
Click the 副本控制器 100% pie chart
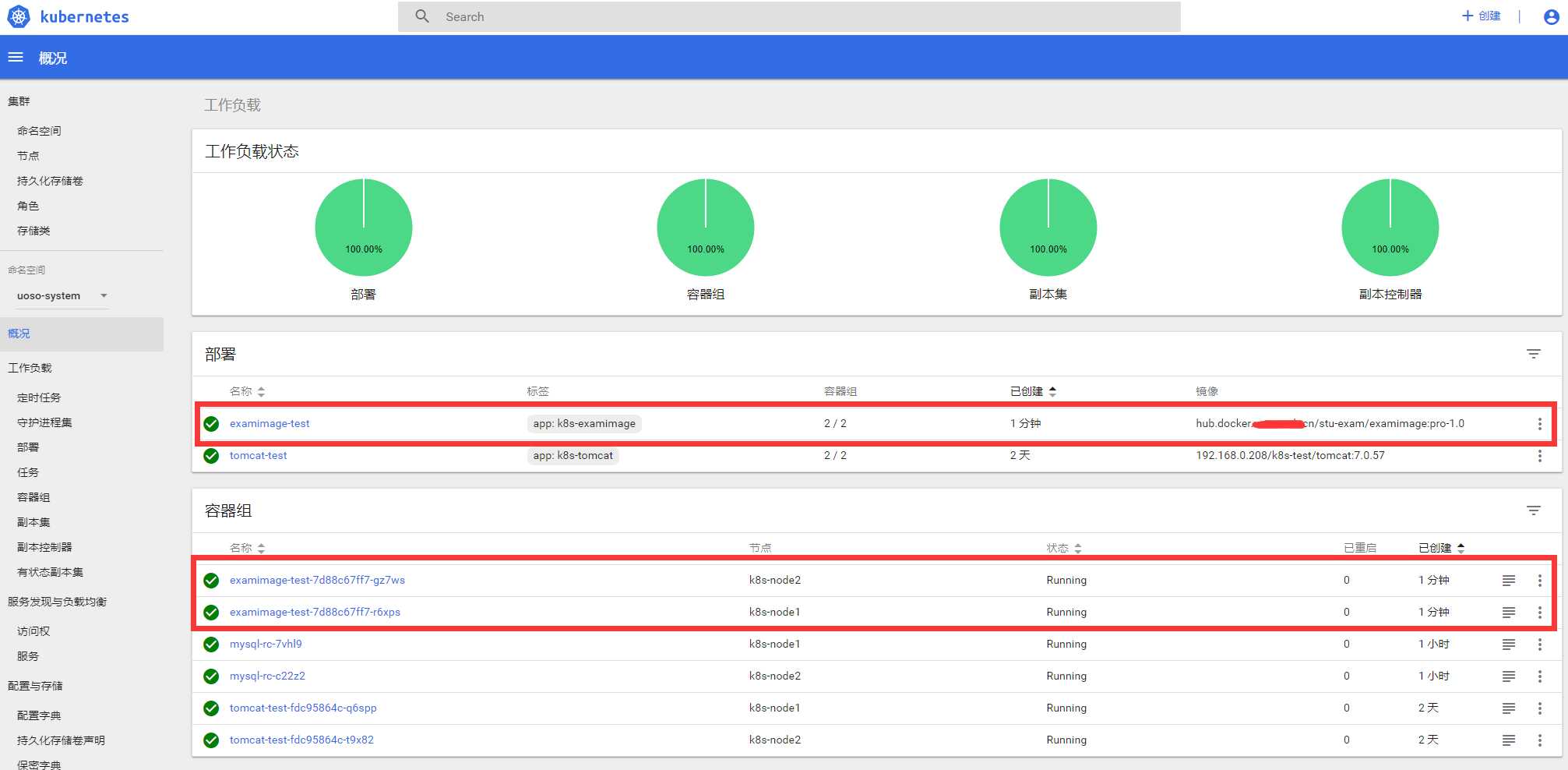[x=1390, y=227]
